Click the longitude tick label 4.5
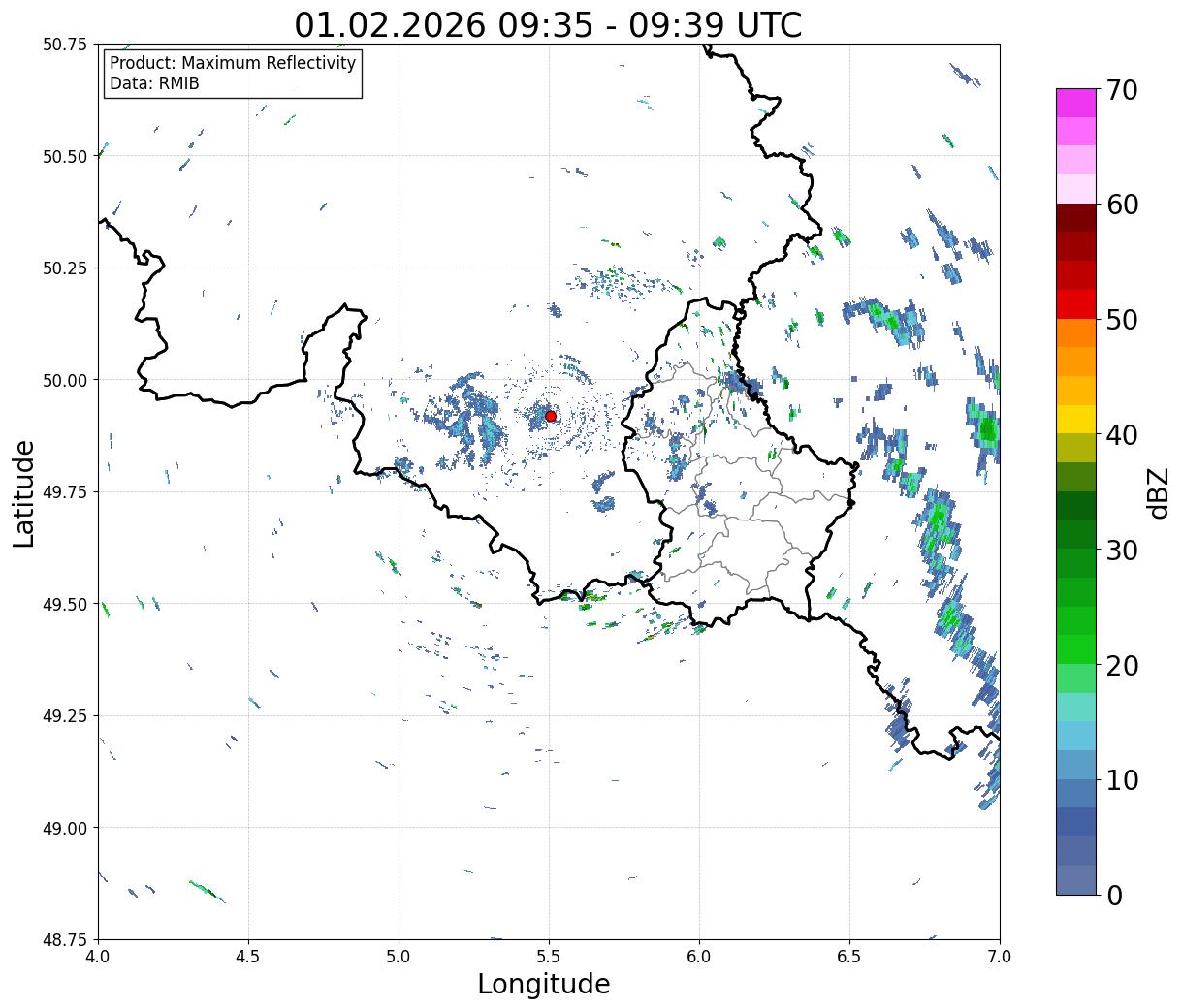The image size is (1182, 1008). (248, 956)
